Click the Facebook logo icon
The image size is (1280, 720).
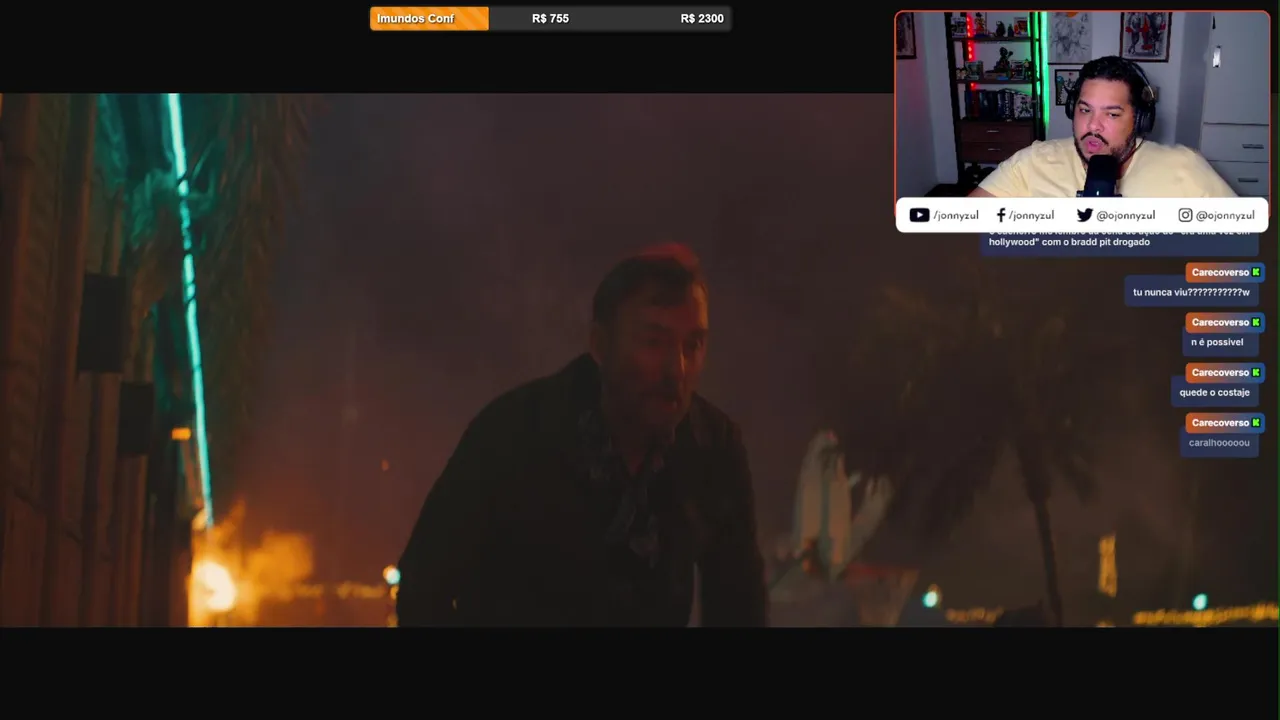click(1001, 215)
